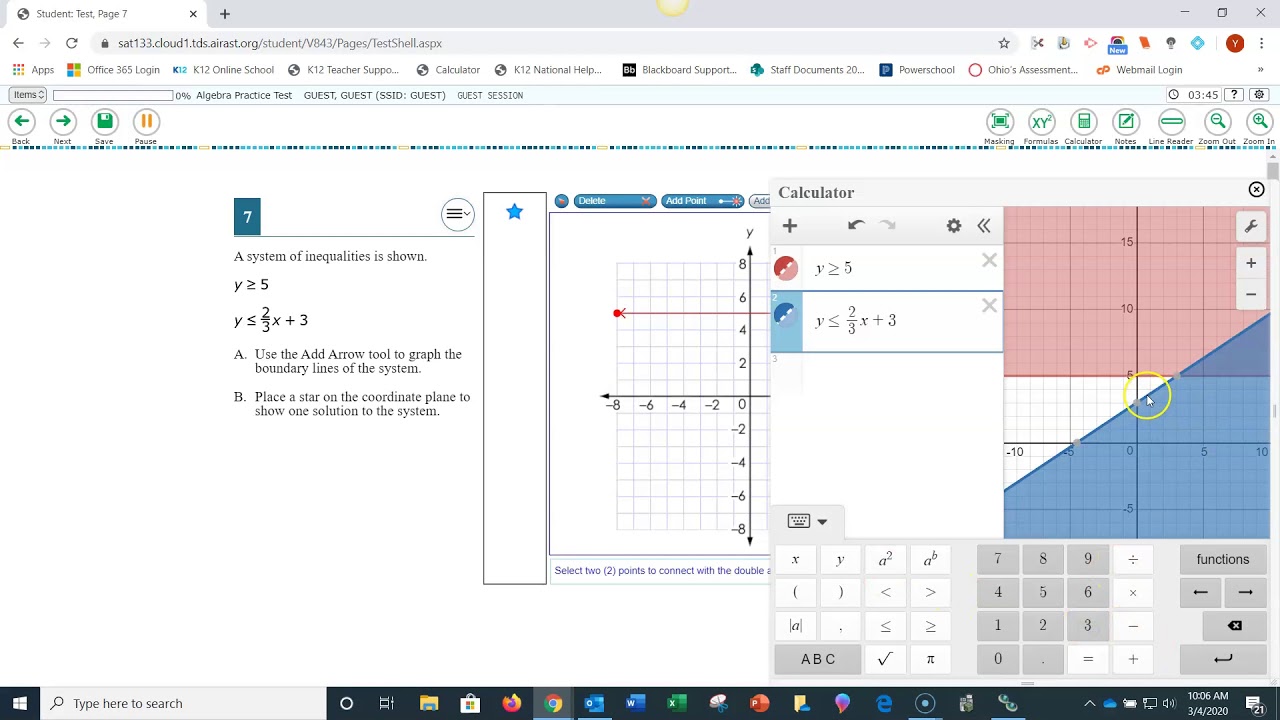
Task: Open question 7 context menu
Action: tap(457, 214)
